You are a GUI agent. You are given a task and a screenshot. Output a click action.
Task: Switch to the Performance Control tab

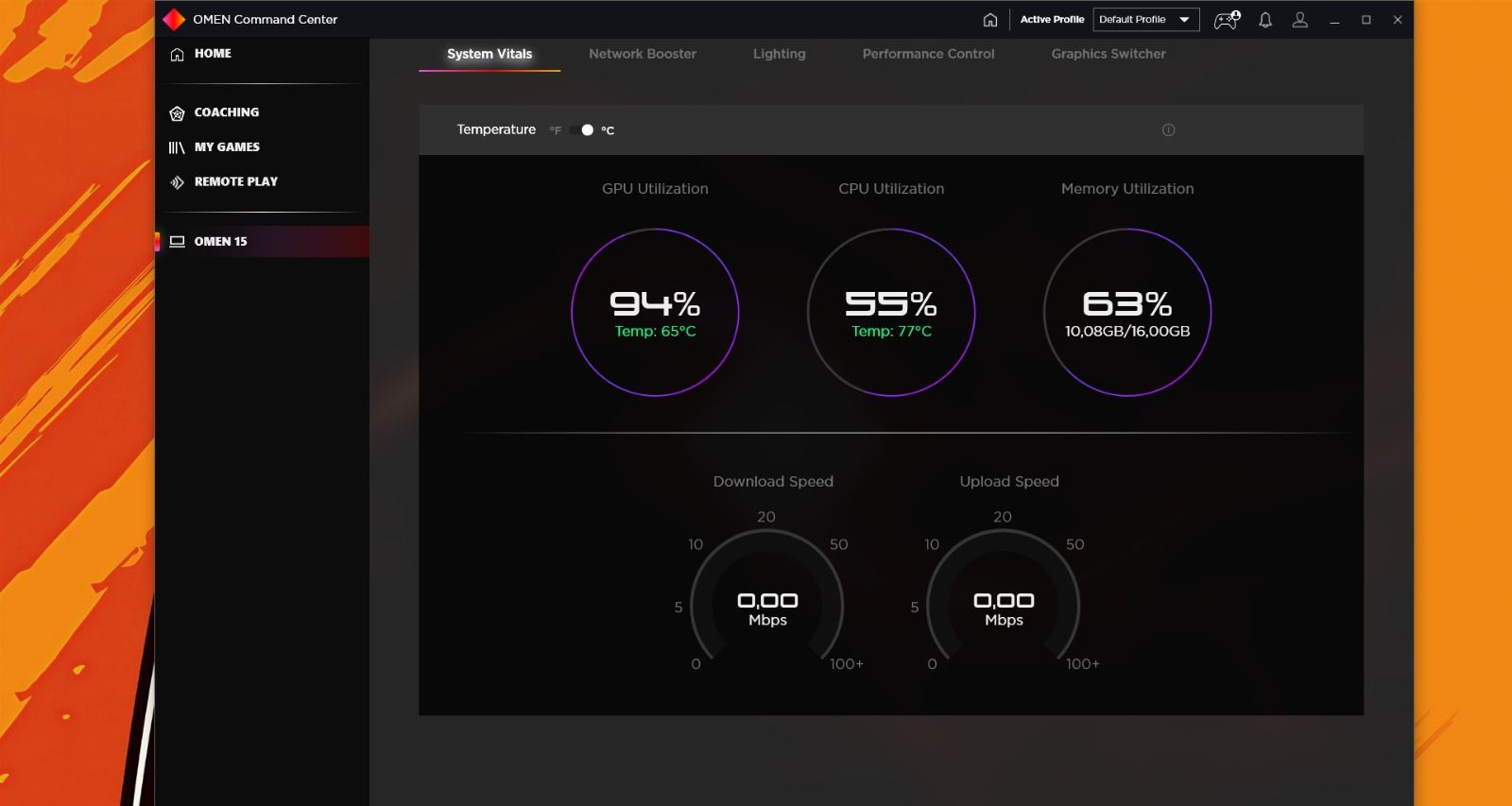click(929, 54)
